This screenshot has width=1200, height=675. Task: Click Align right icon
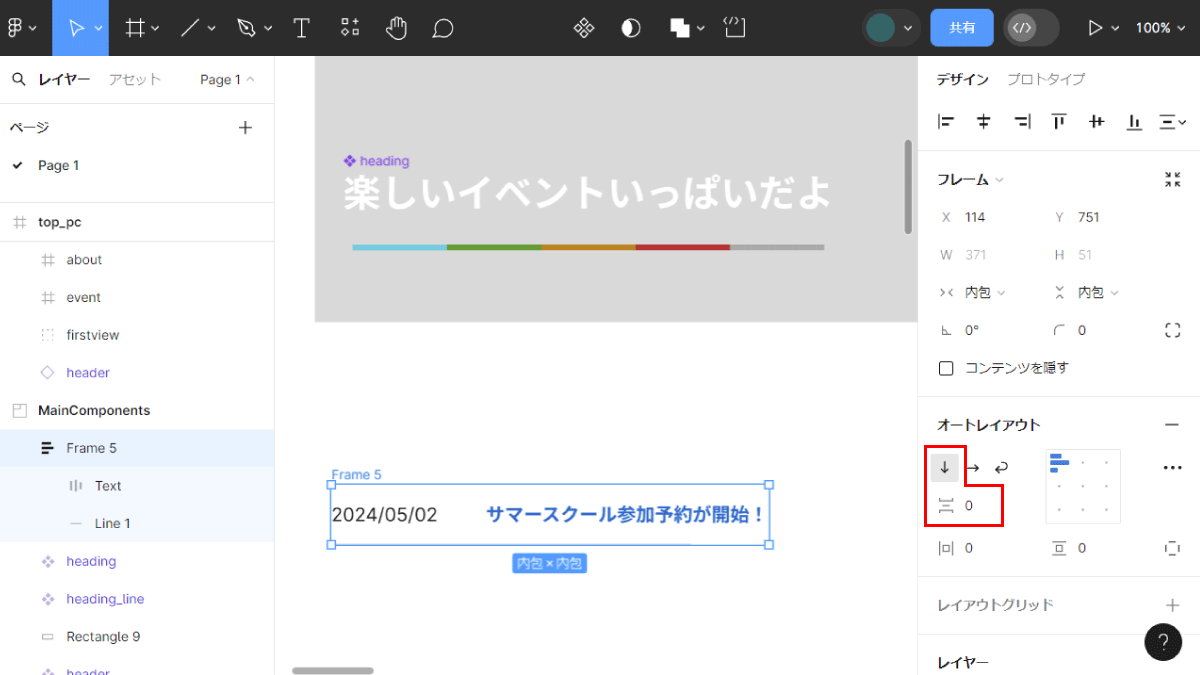pyautogui.click(x=1022, y=122)
